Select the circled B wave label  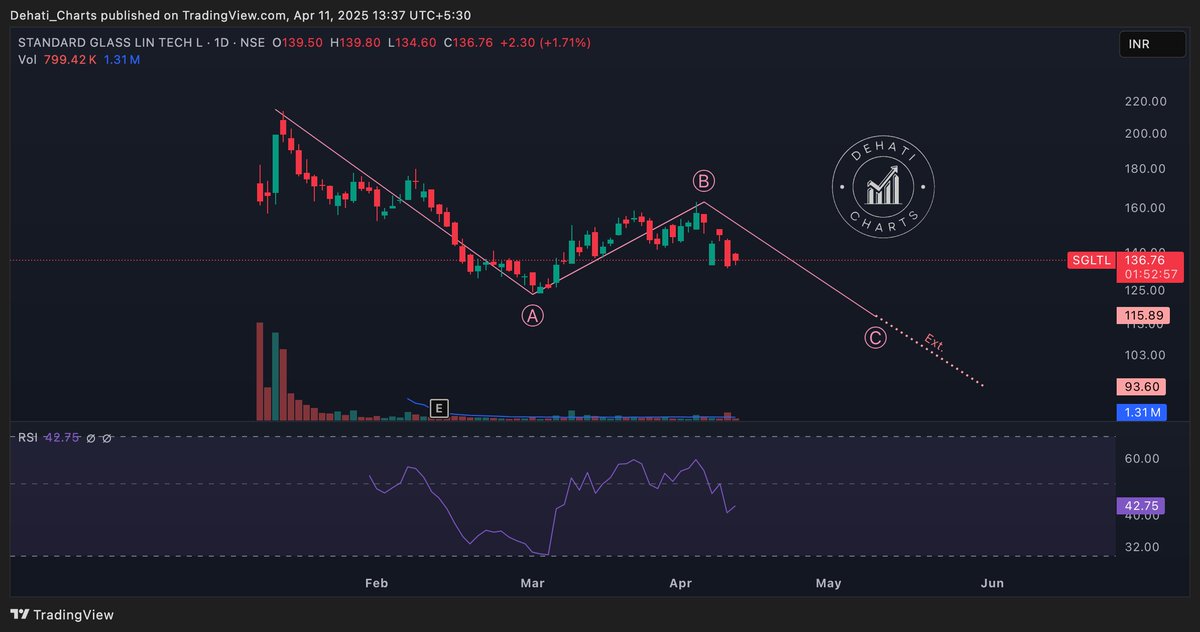(703, 181)
